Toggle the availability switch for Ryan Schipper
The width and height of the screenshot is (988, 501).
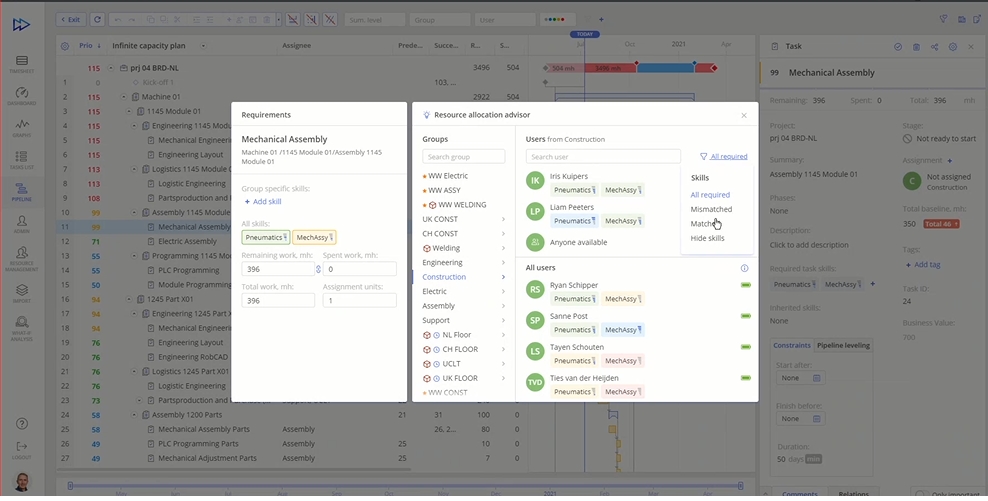(745, 286)
